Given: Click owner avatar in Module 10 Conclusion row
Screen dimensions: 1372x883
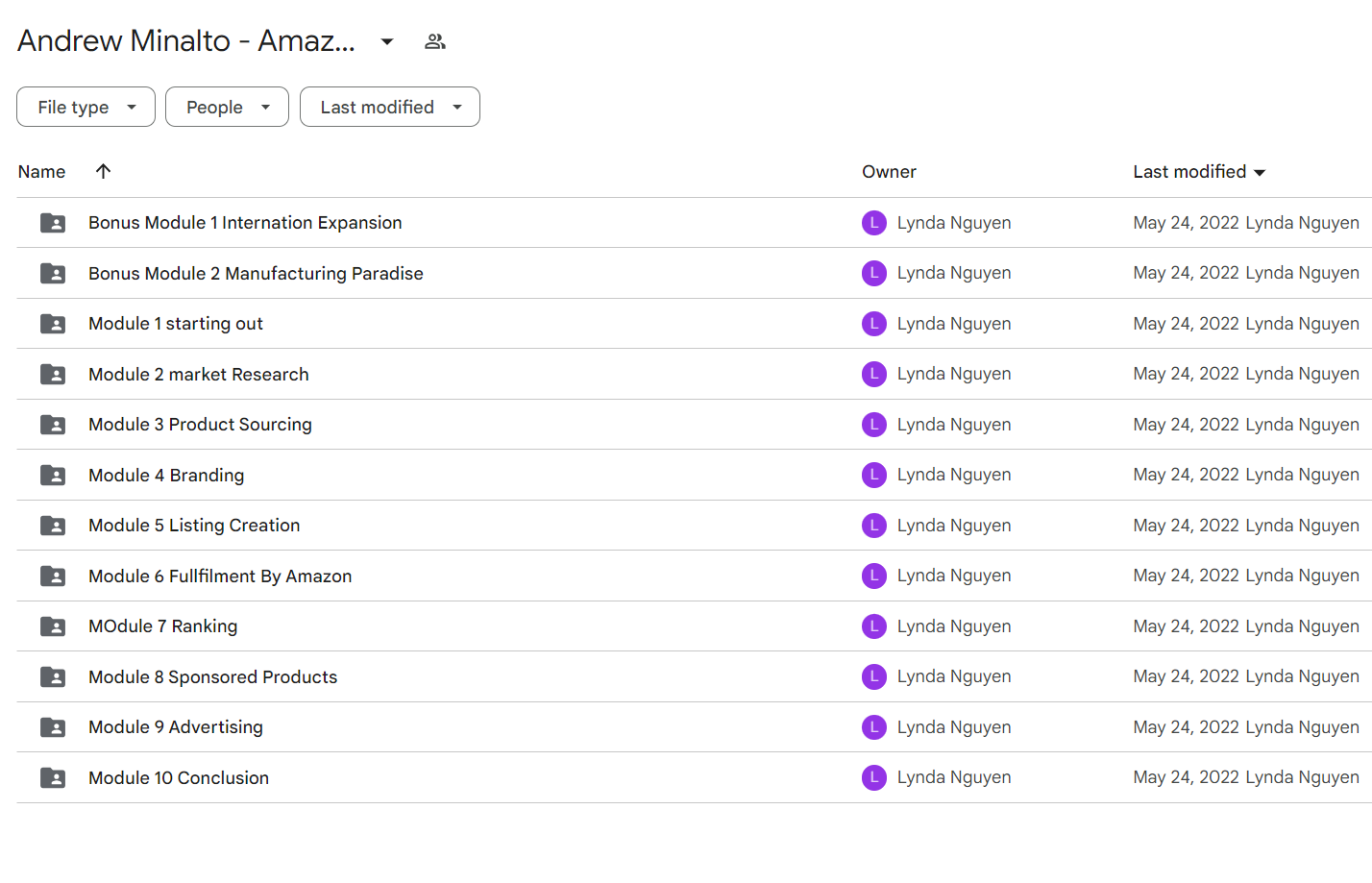Looking at the screenshot, I should coord(874,777).
